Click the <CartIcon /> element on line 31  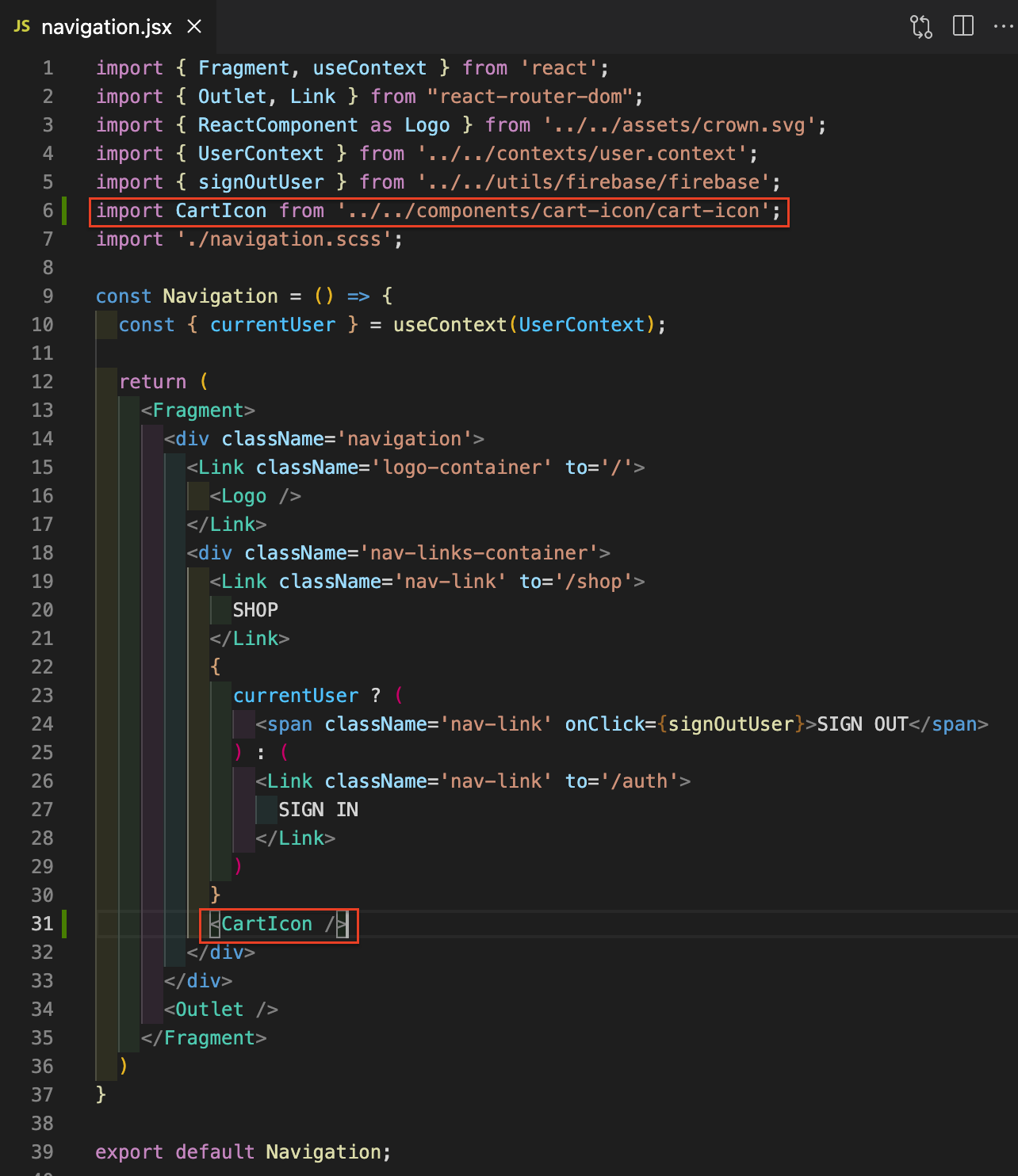click(278, 924)
